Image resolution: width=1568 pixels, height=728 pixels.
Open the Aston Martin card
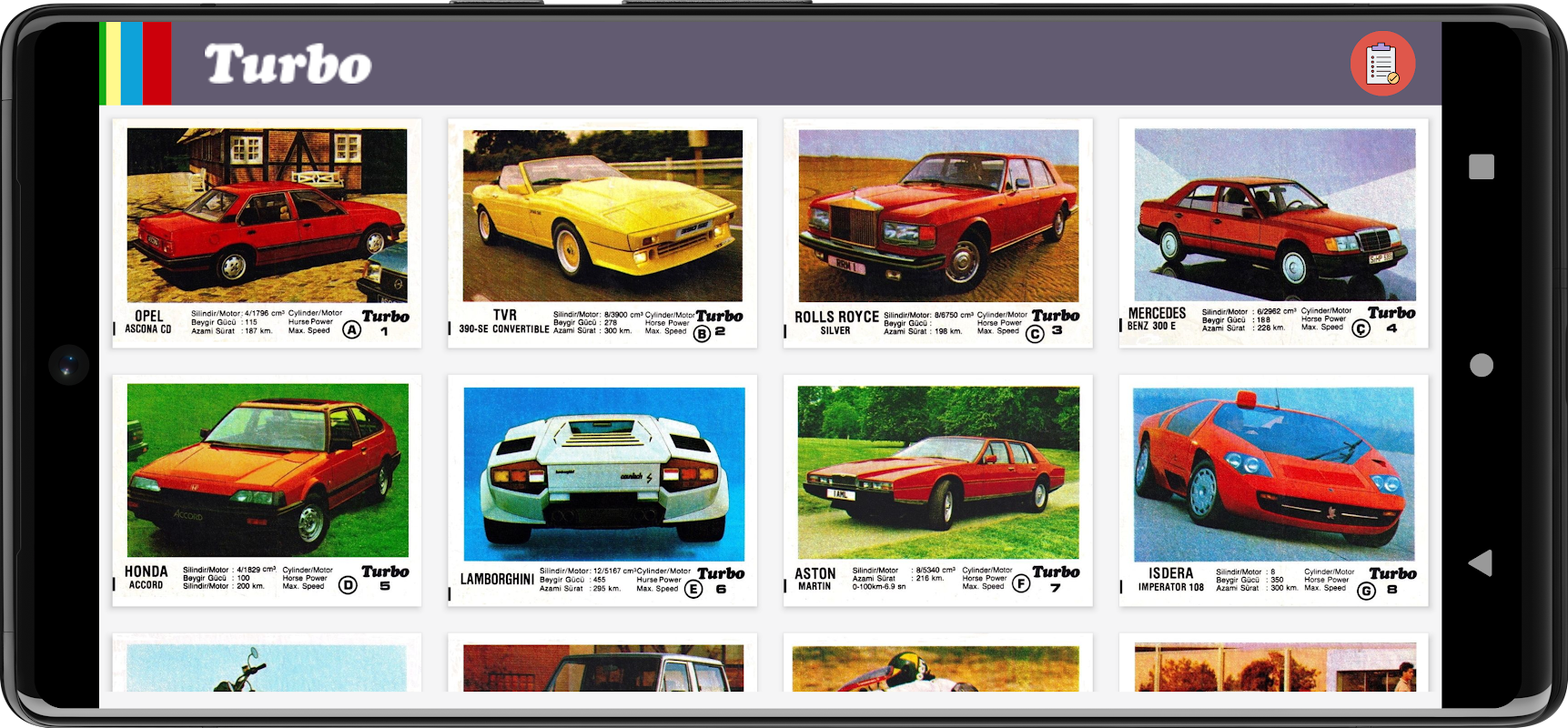click(x=938, y=490)
